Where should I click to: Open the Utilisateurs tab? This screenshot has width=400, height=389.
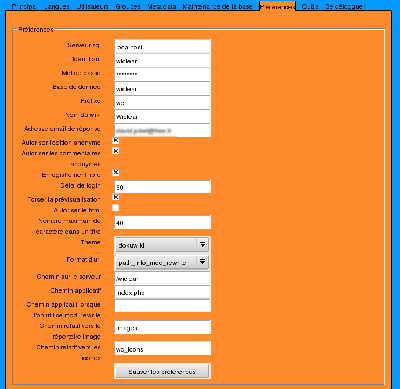(92, 6)
